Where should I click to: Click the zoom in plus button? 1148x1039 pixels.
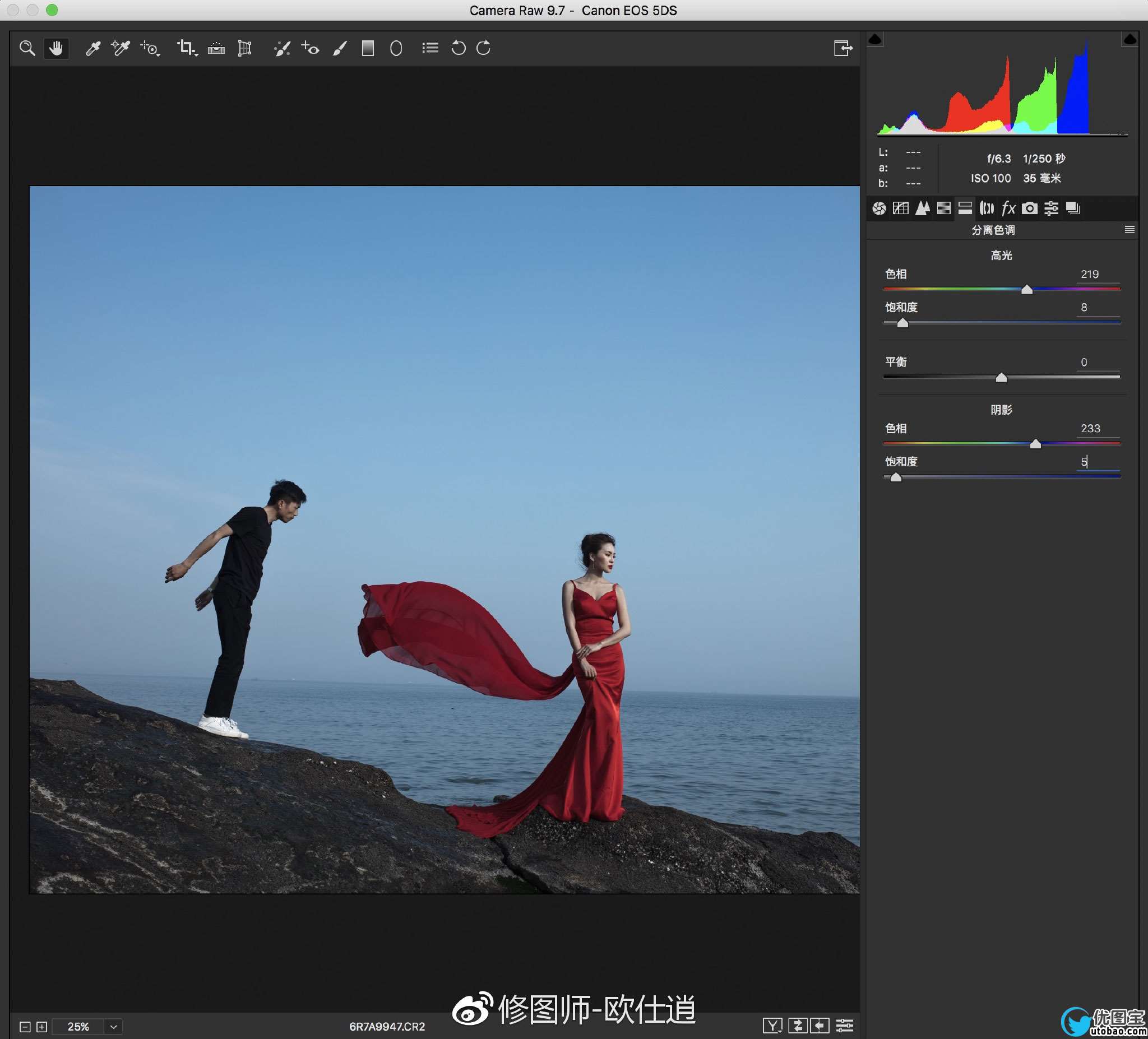click(41, 1027)
